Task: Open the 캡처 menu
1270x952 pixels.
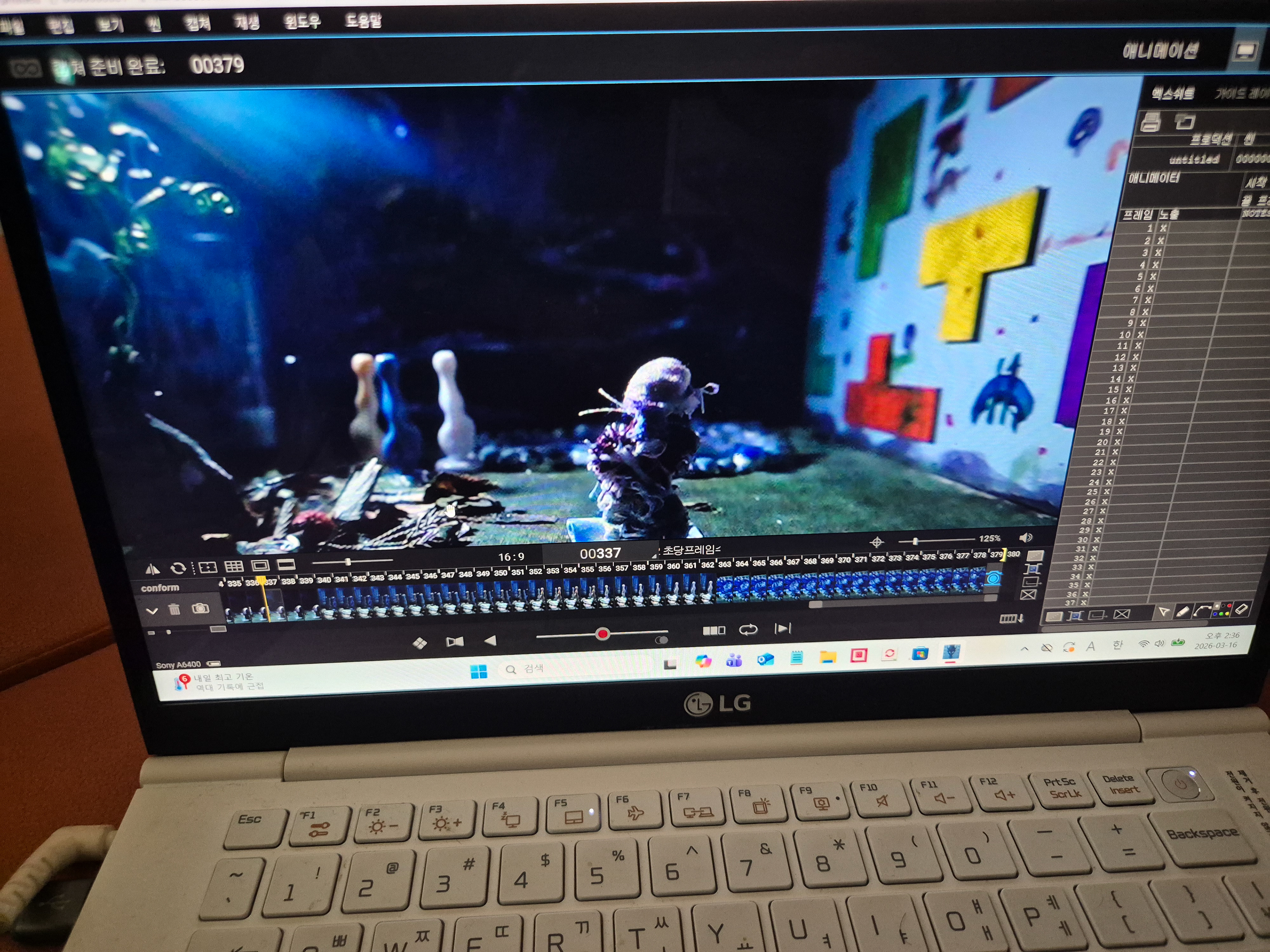Action: point(197,23)
